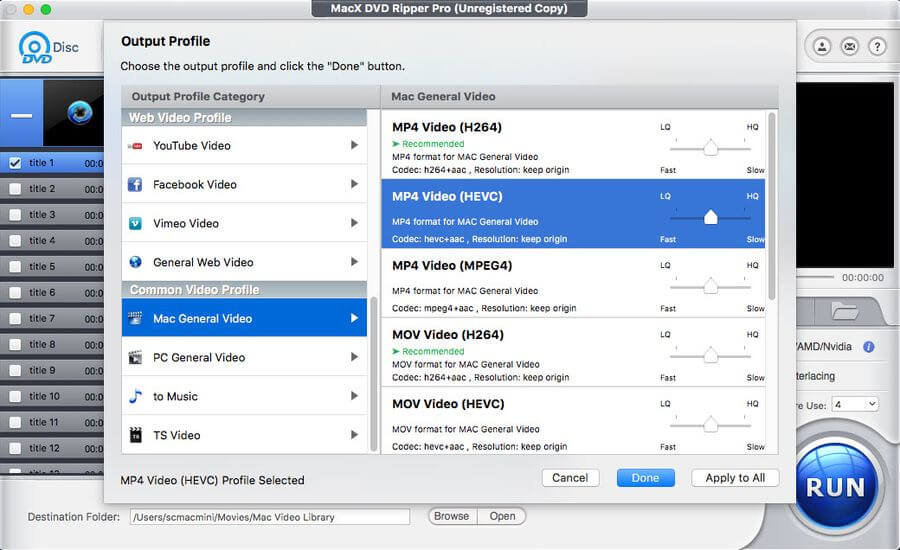
Task: Click the General Web Video globe icon
Action: point(135,262)
